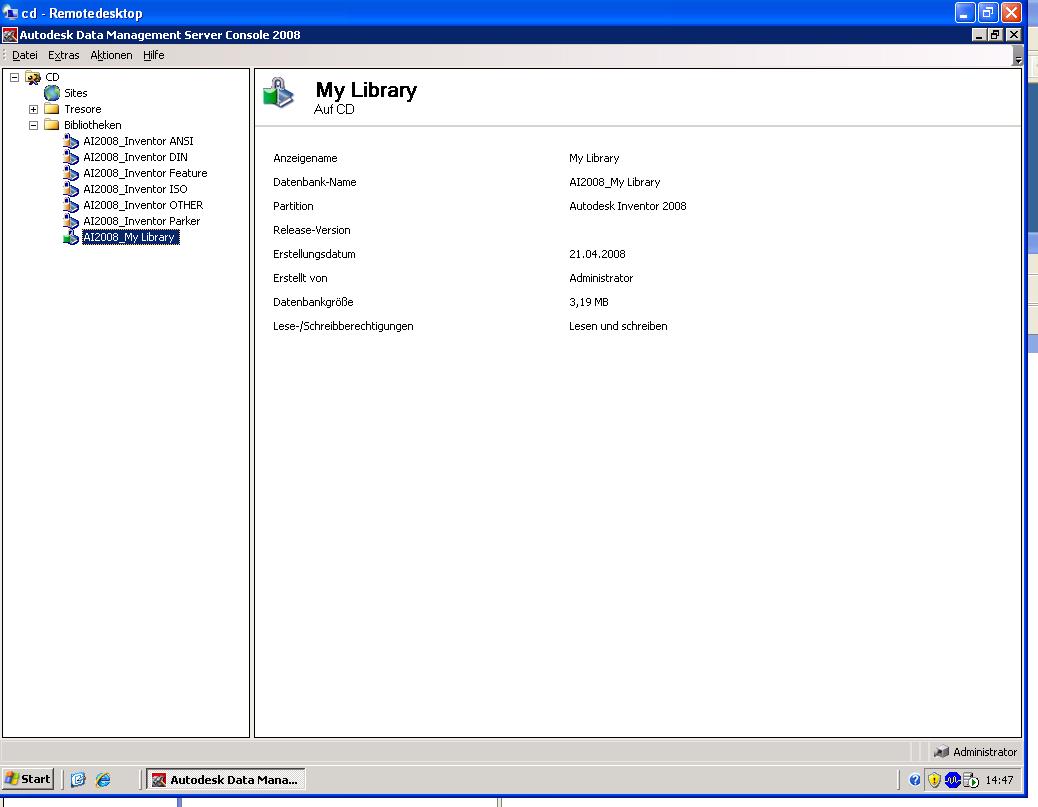This screenshot has width=1038, height=807.
Task: Click the "Autodesk Inventor 2008" partition value
Action: coord(628,206)
